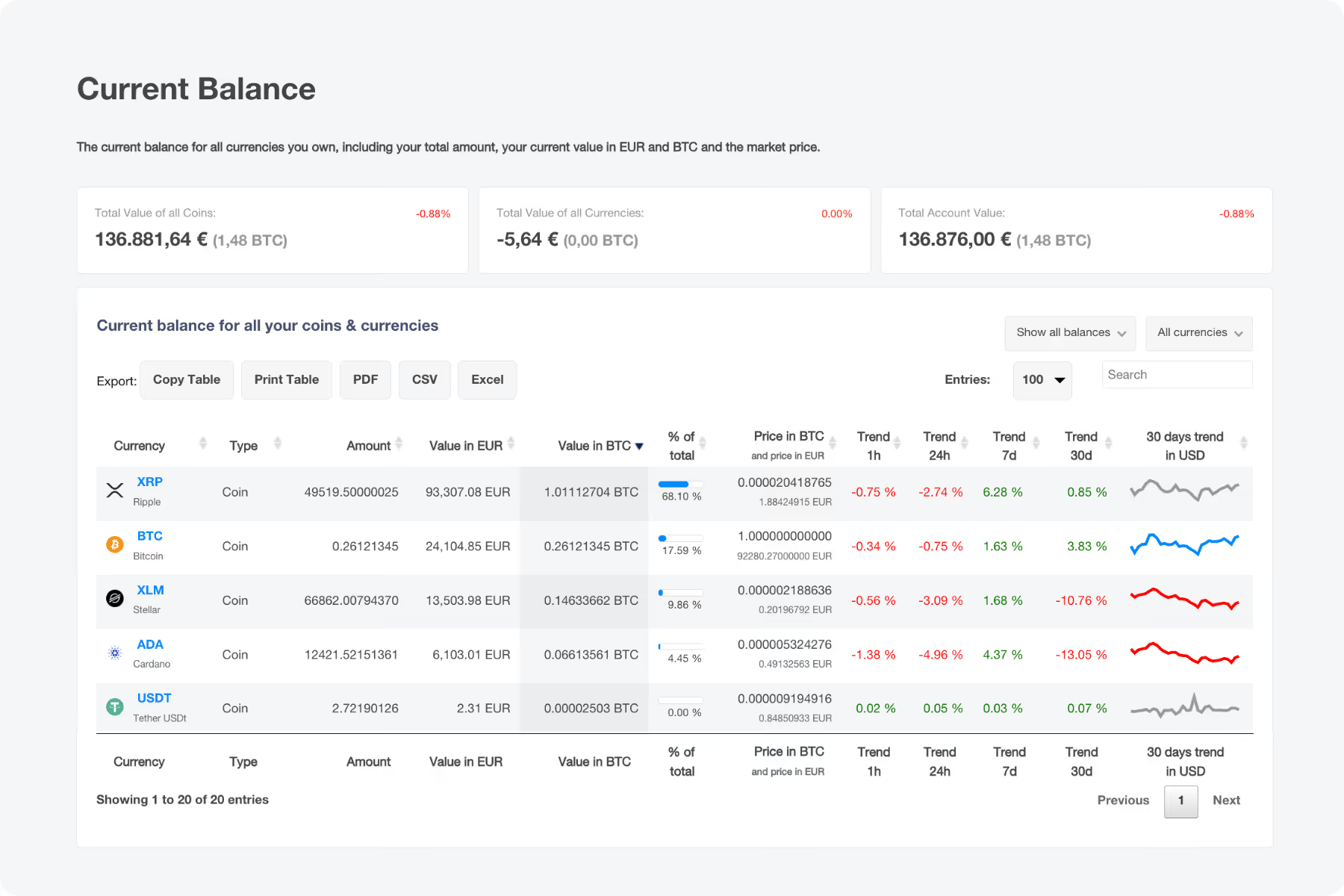Click the Currency column sort arrows
1344x896 pixels.
click(202, 443)
